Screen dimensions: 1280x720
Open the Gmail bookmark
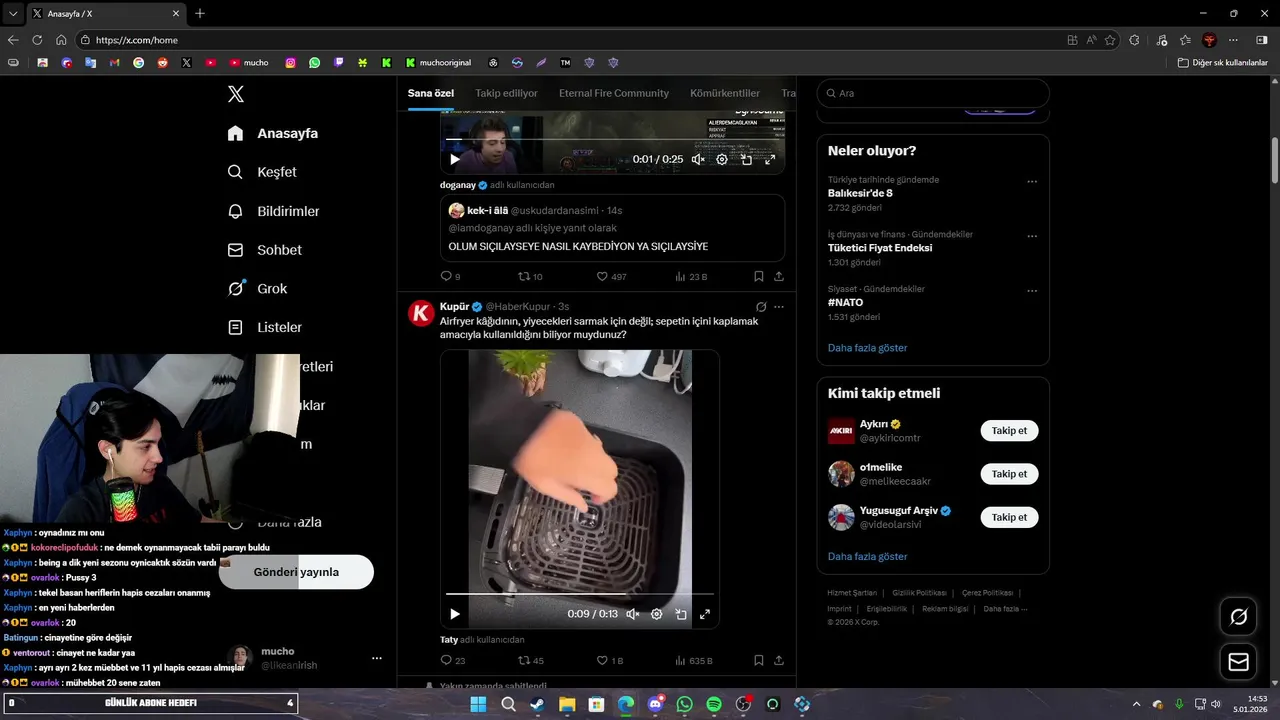point(115,62)
